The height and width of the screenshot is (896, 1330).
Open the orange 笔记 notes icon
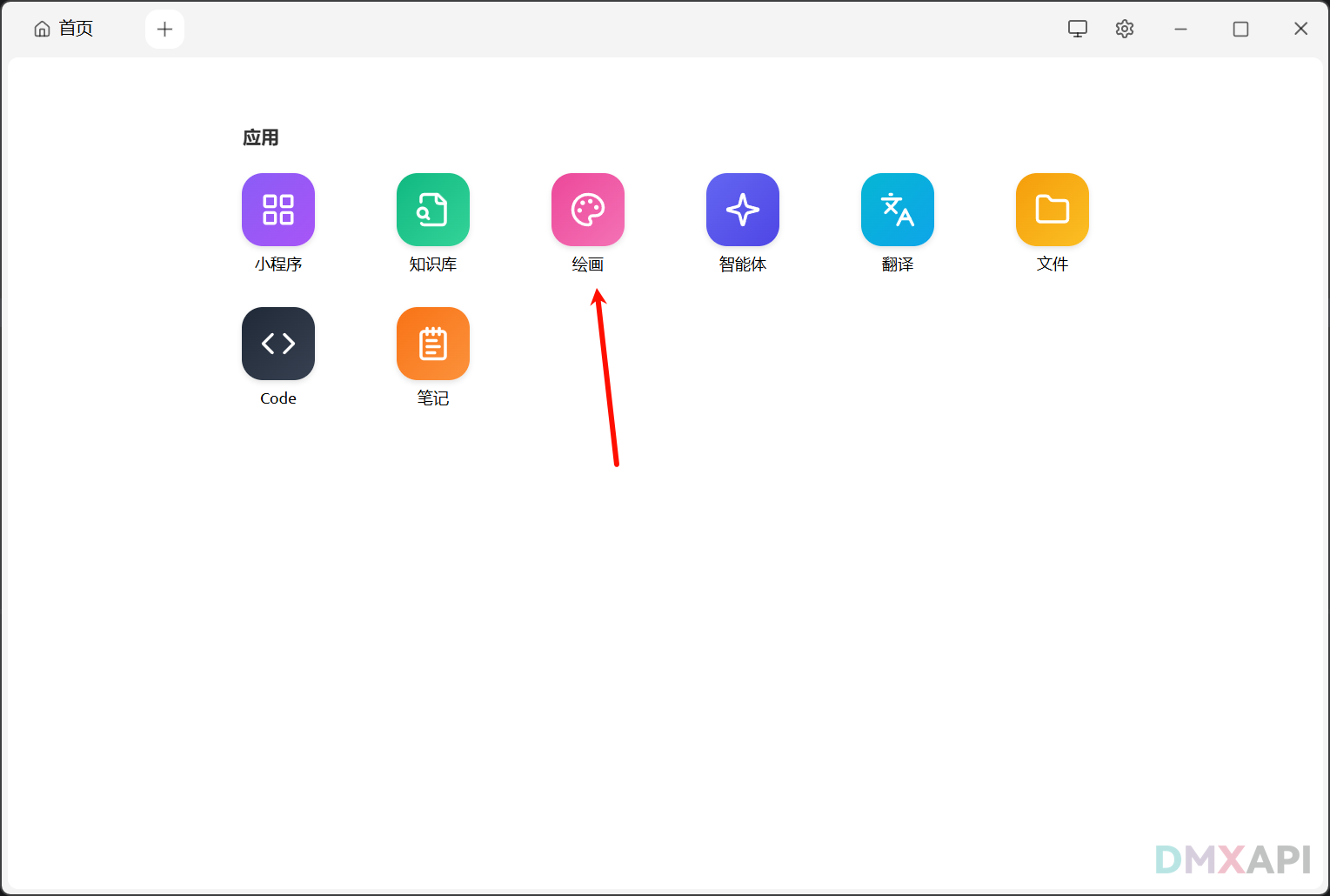pos(433,344)
